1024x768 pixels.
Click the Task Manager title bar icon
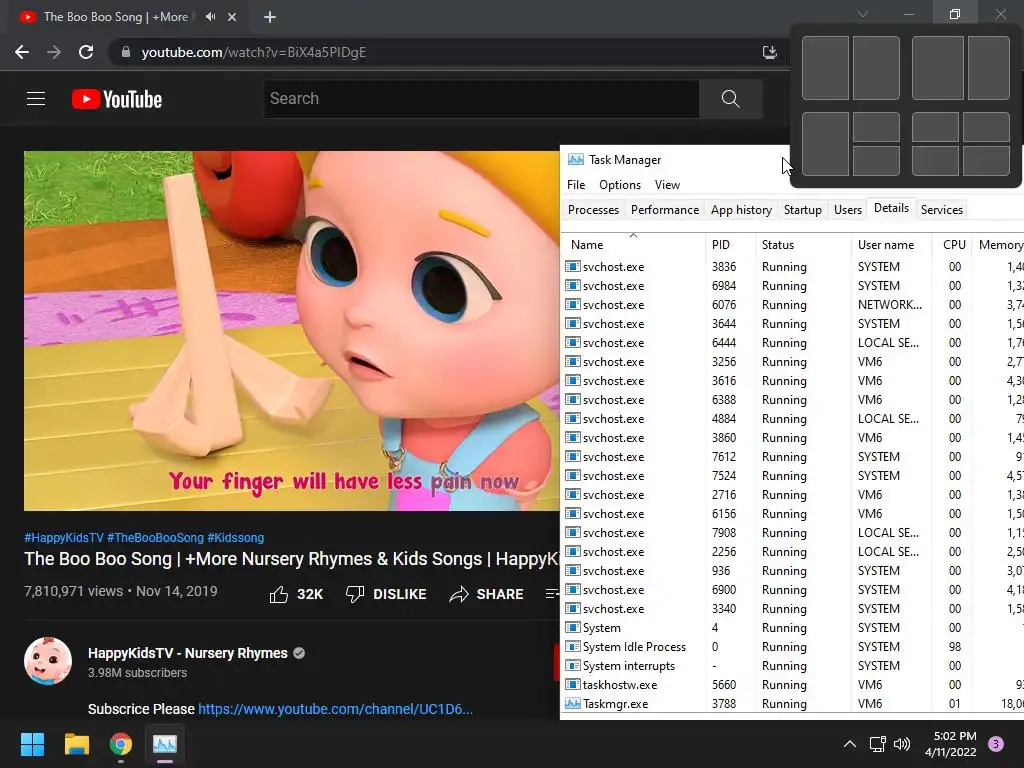point(575,160)
